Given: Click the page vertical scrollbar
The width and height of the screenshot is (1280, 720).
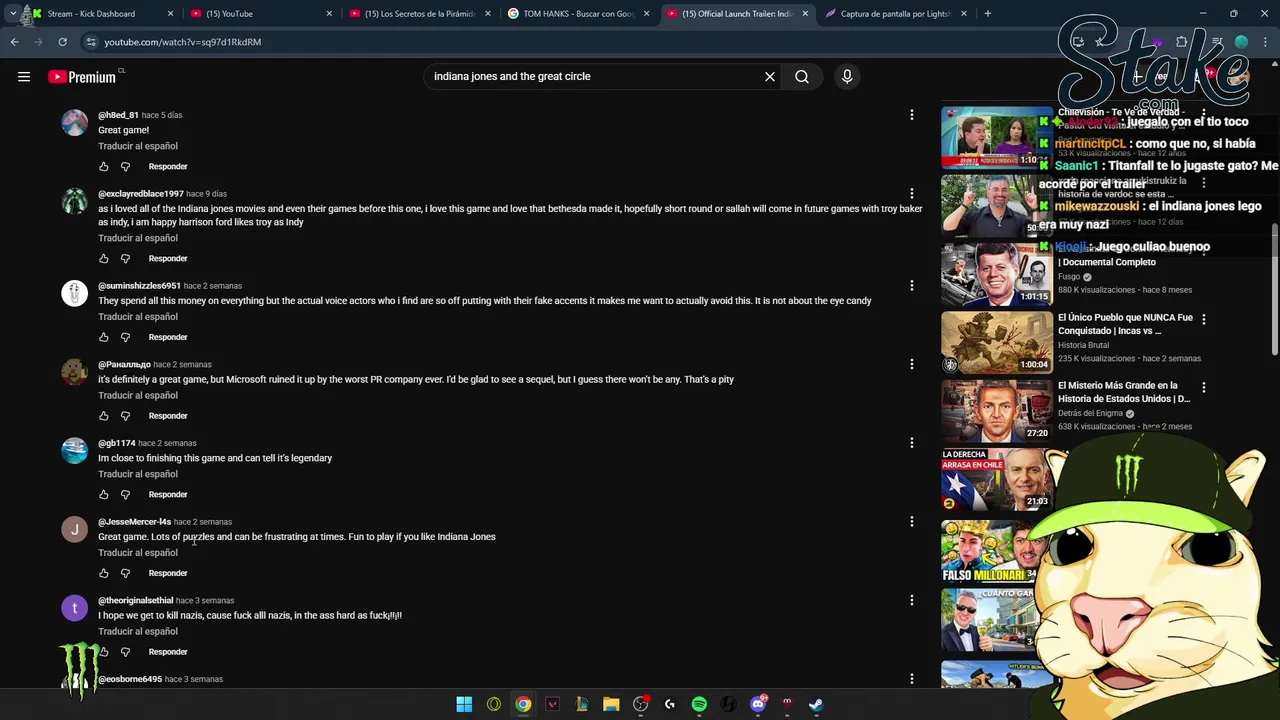Looking at the screenshot, I should [1275, 290].
